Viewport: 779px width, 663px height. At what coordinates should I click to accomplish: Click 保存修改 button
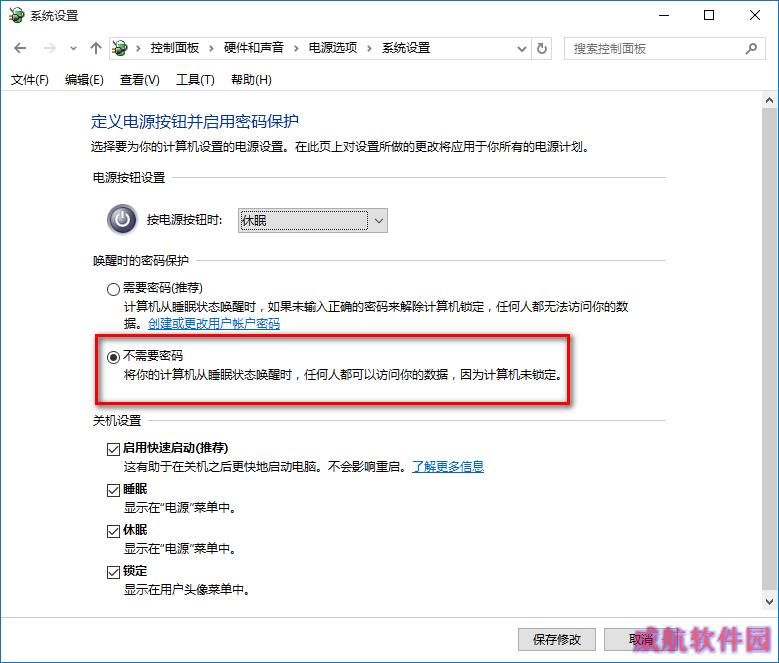[557, 639]
